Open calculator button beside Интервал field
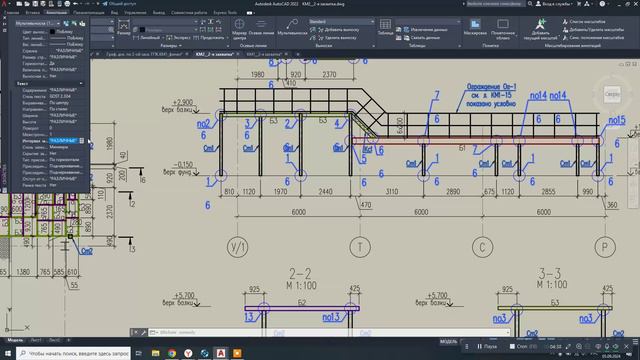Image resolution: width=640 pixels, height=360 pixels. click(82, 141)
